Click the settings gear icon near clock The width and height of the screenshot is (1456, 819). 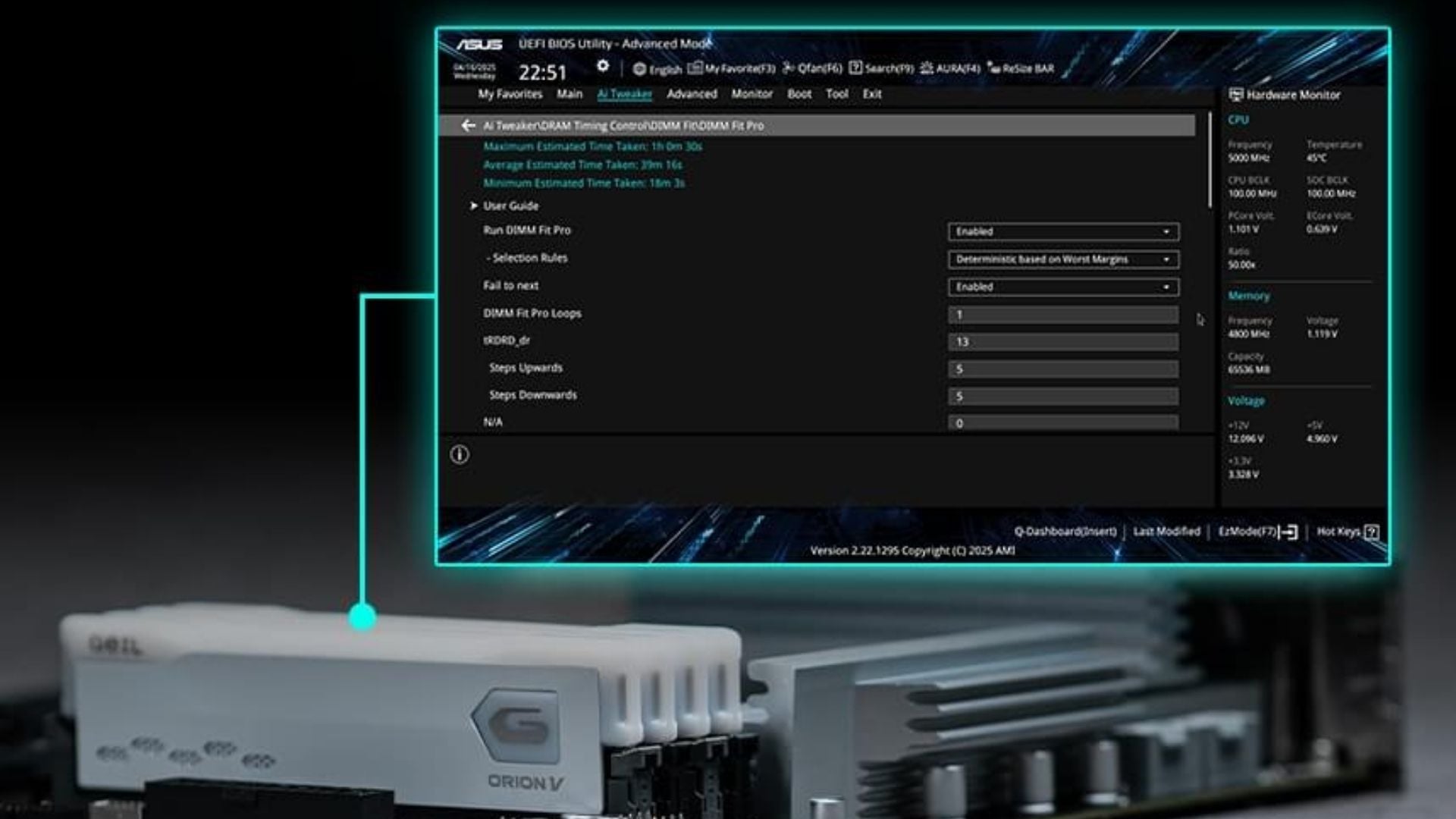tap(602, 67)
